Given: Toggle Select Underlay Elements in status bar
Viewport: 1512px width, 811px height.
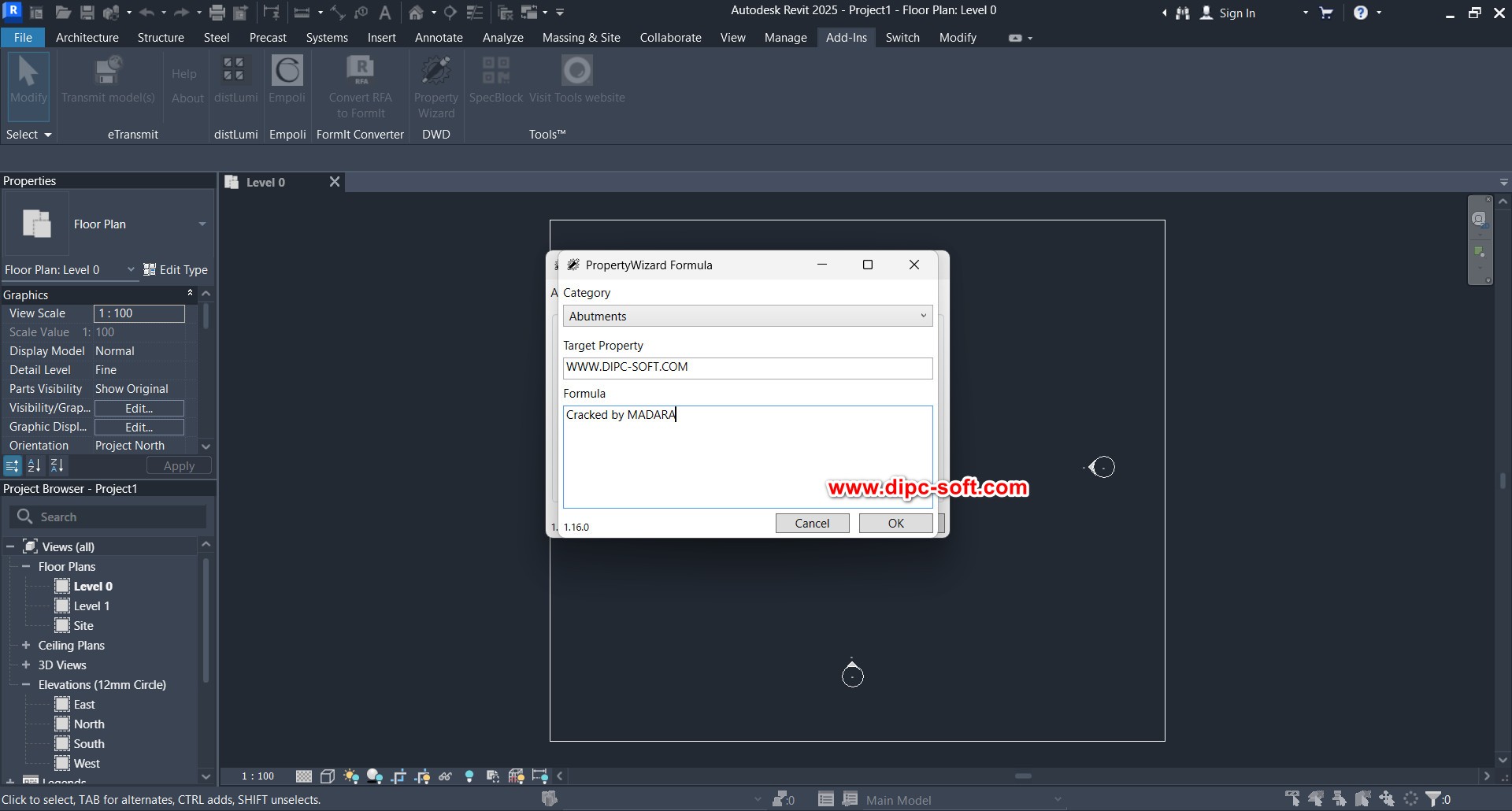Looking at the screenshot, I should 1316,799.
